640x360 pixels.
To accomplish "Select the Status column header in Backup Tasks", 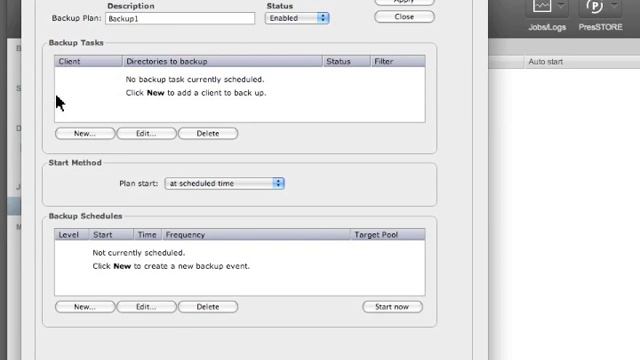I will 347,61.
